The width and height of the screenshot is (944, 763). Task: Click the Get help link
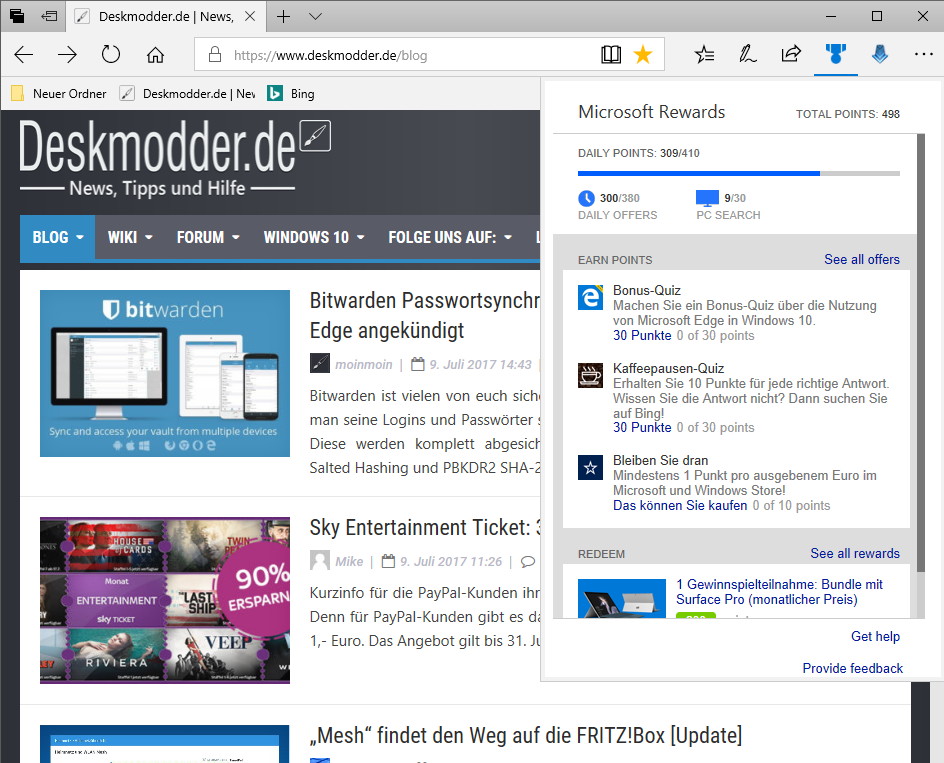click(875, 636)
